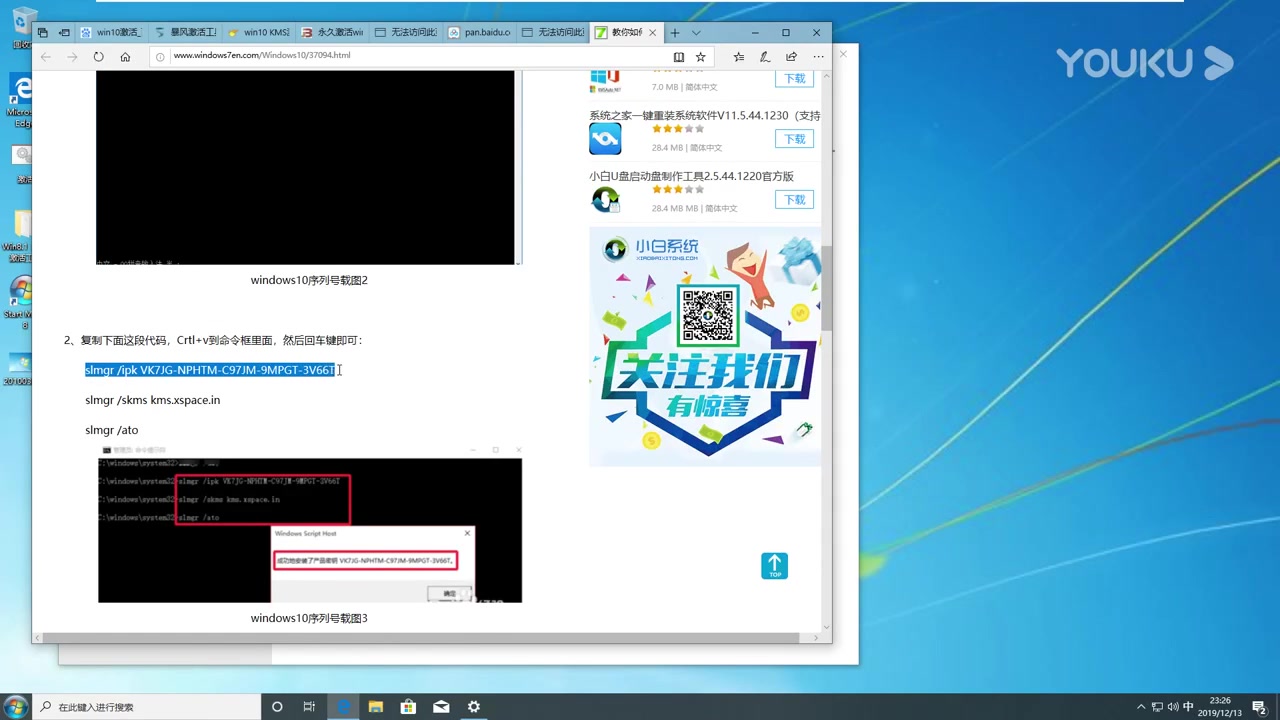Open Reading view from address bar
Screen dimensions: 1280x720
[679, 57]
